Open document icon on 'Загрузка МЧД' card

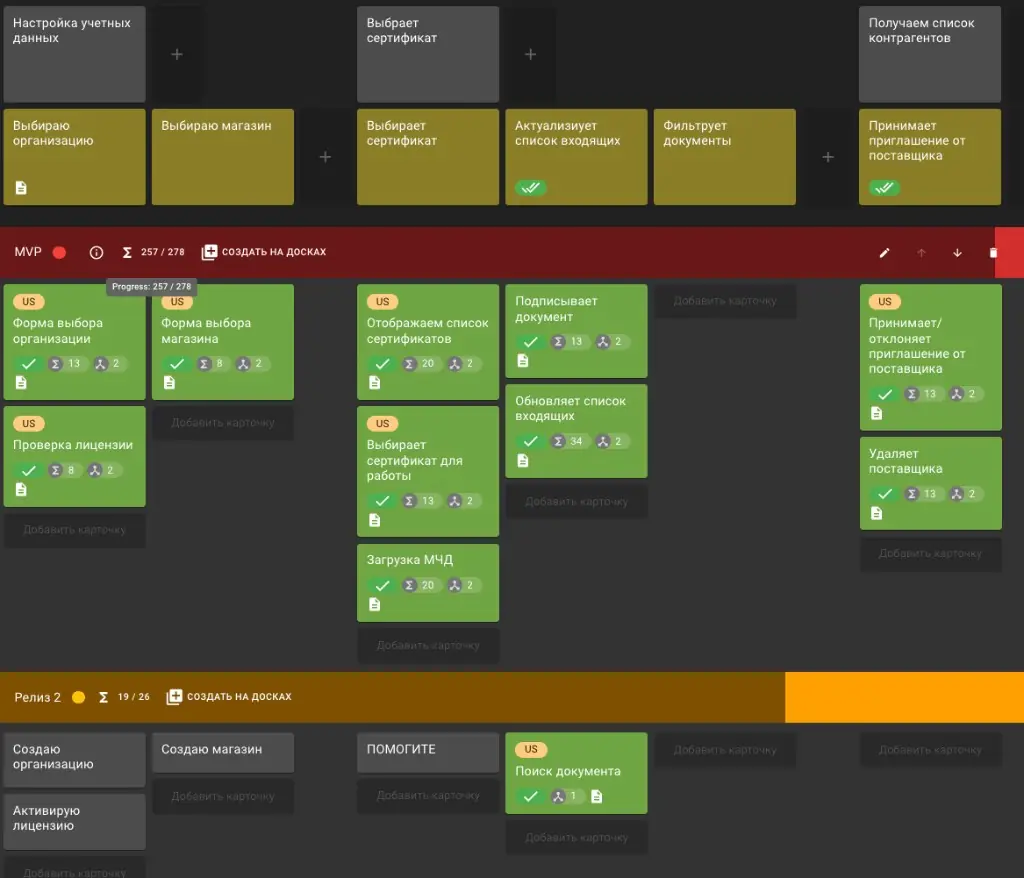374,605
